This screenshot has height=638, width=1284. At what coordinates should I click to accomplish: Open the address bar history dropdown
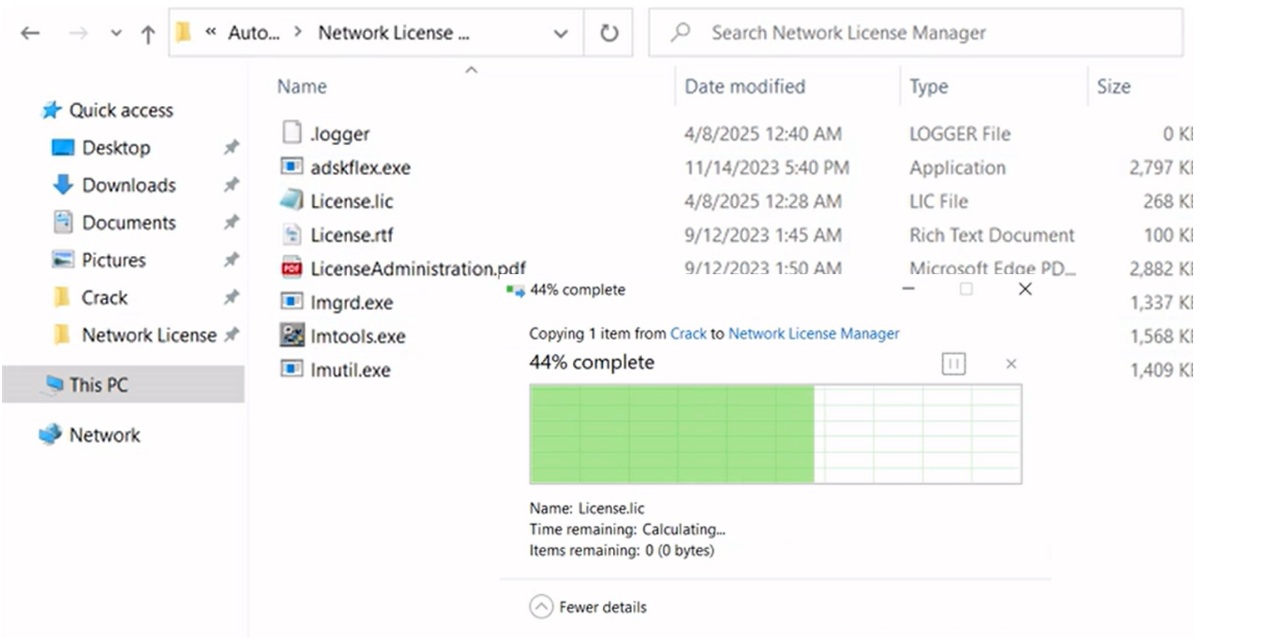560,34
